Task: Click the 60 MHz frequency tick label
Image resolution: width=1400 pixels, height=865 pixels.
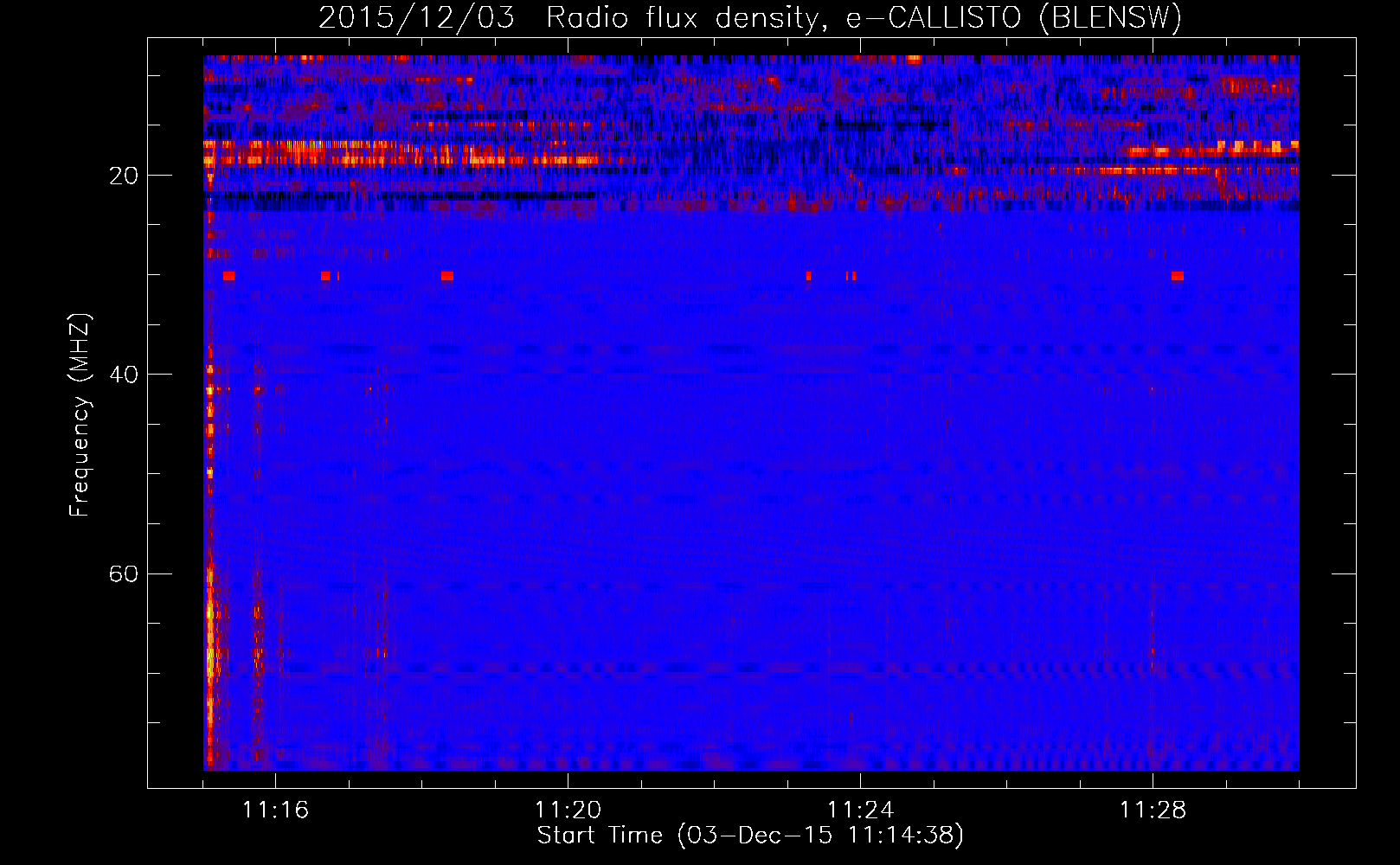Action: coord(124,574)
